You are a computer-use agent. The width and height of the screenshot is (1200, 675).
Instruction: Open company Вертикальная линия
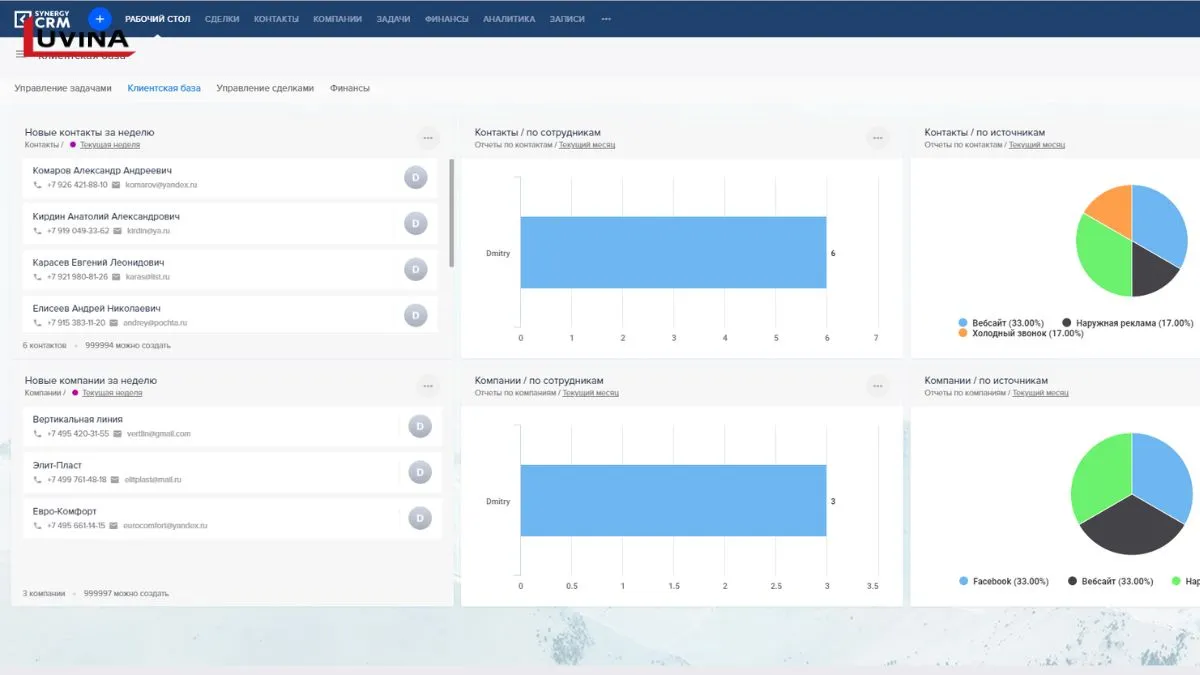(78, 419)
